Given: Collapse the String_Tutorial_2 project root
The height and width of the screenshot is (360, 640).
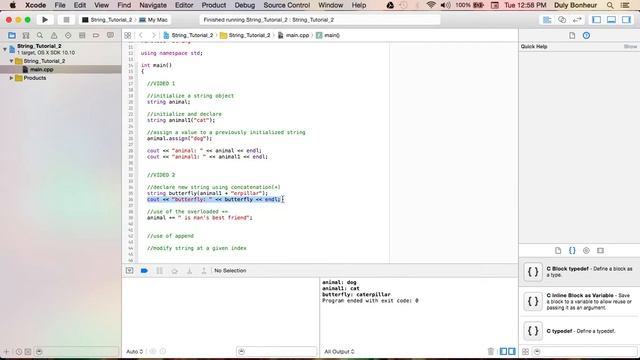Looking at the screenshot, I should click(x=5, y=49).
